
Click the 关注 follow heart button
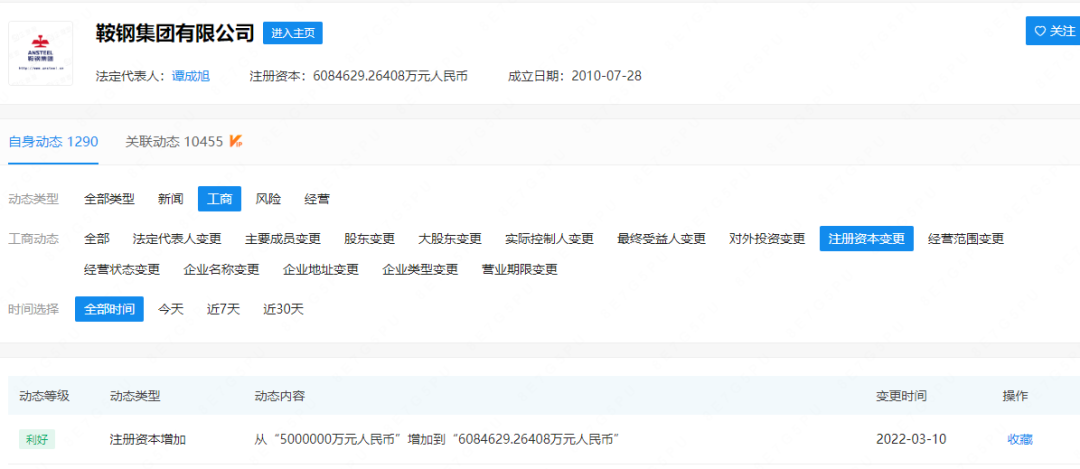1054,31
